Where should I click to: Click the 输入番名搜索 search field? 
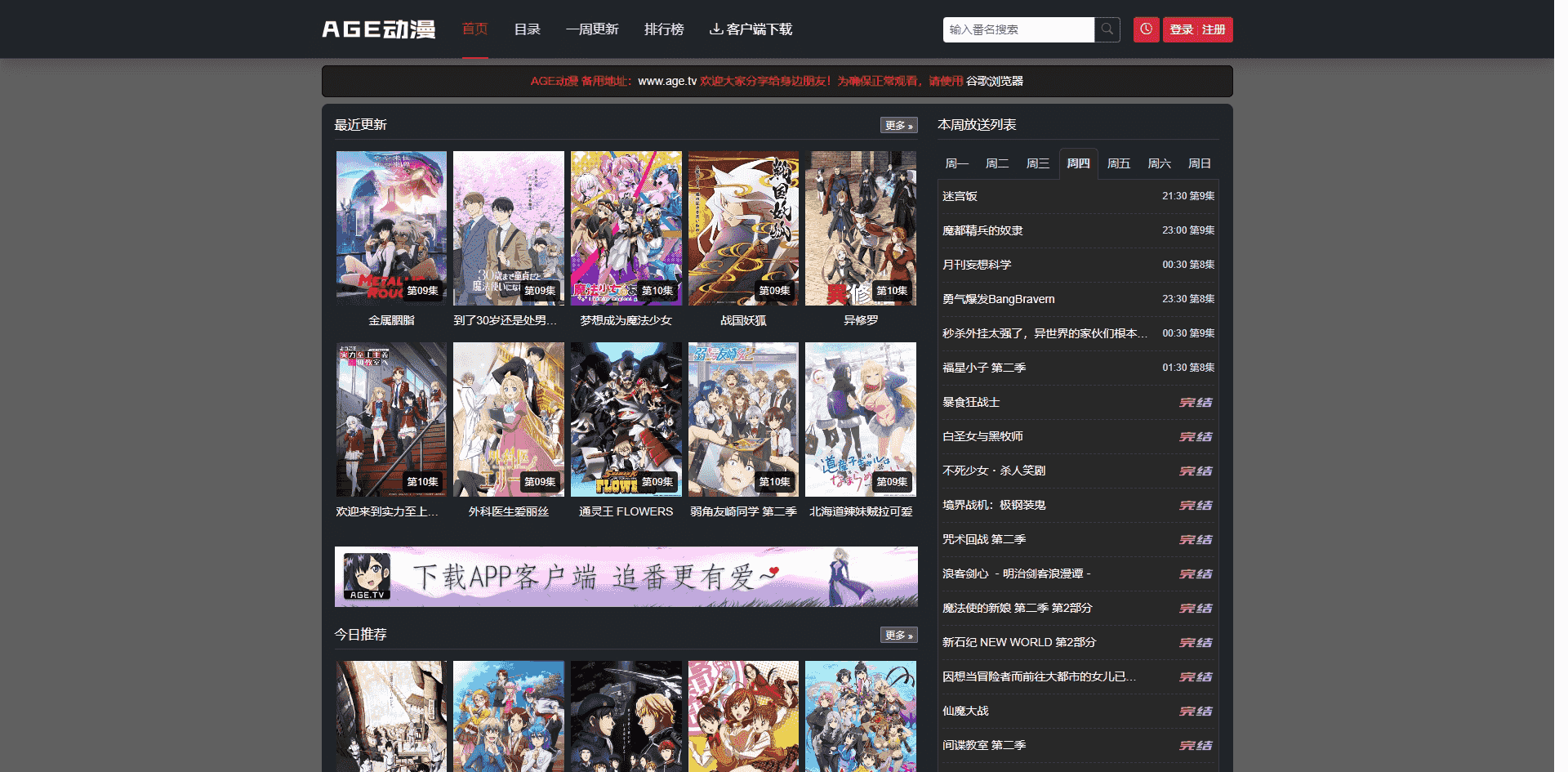(1018, 29)
